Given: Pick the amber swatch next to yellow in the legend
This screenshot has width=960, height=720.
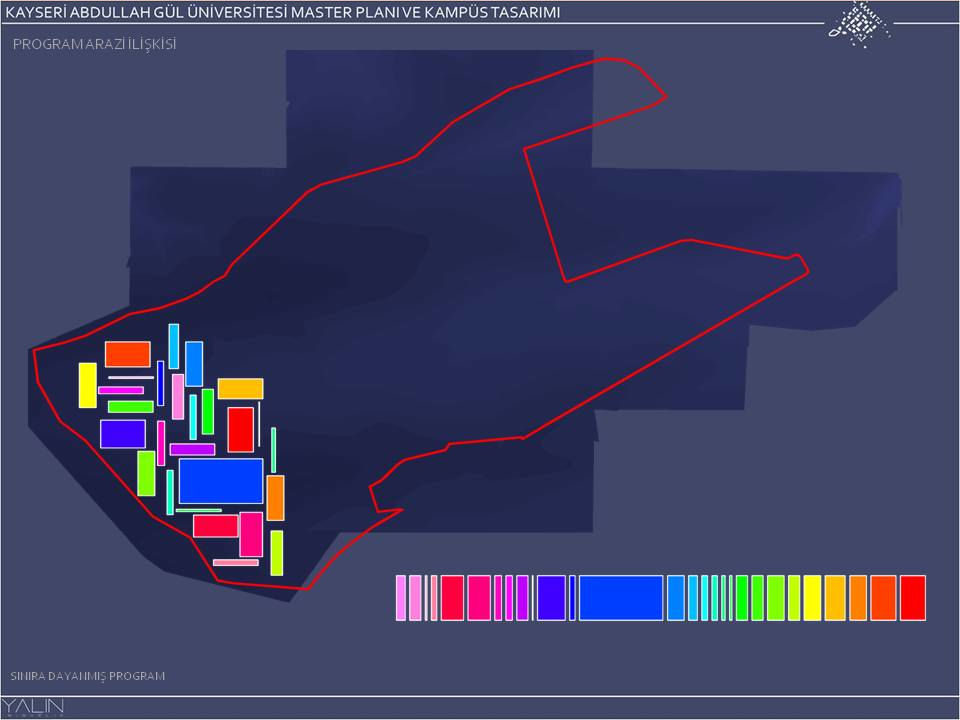Looking at the screenshot, I should pyautogui.click(x=835, y=597).
